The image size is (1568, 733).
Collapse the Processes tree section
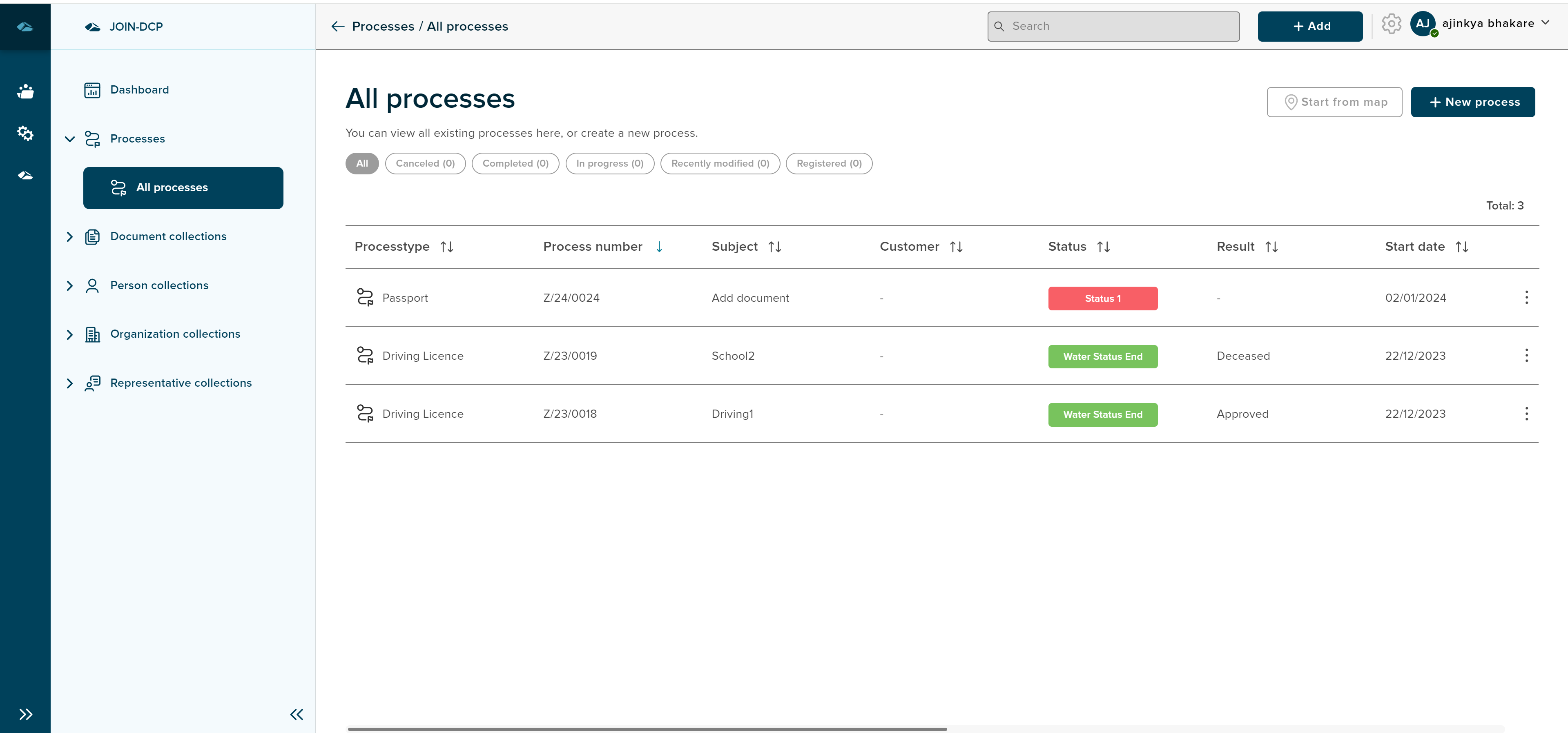click(70, 139)
